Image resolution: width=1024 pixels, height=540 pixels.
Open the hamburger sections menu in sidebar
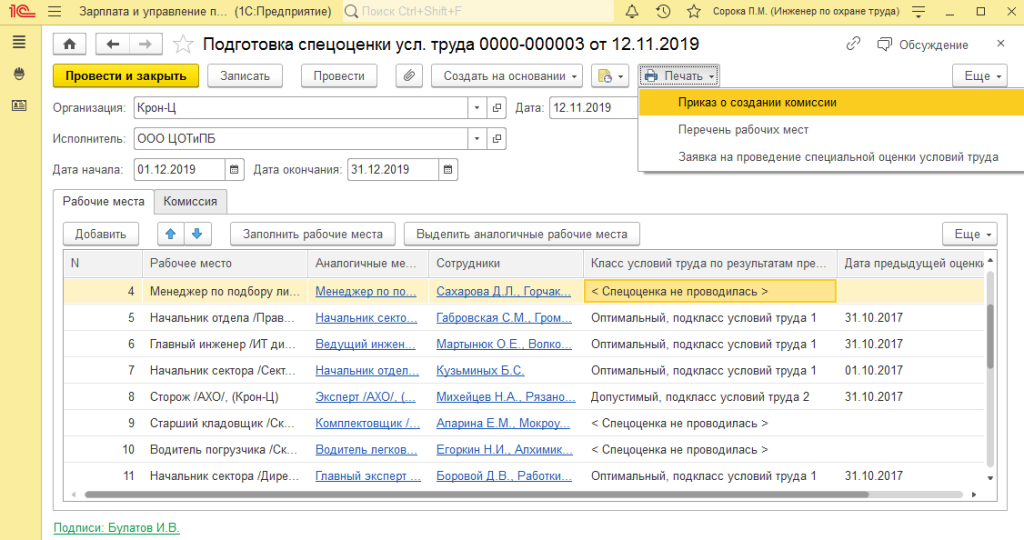click(x=18, y=42)
